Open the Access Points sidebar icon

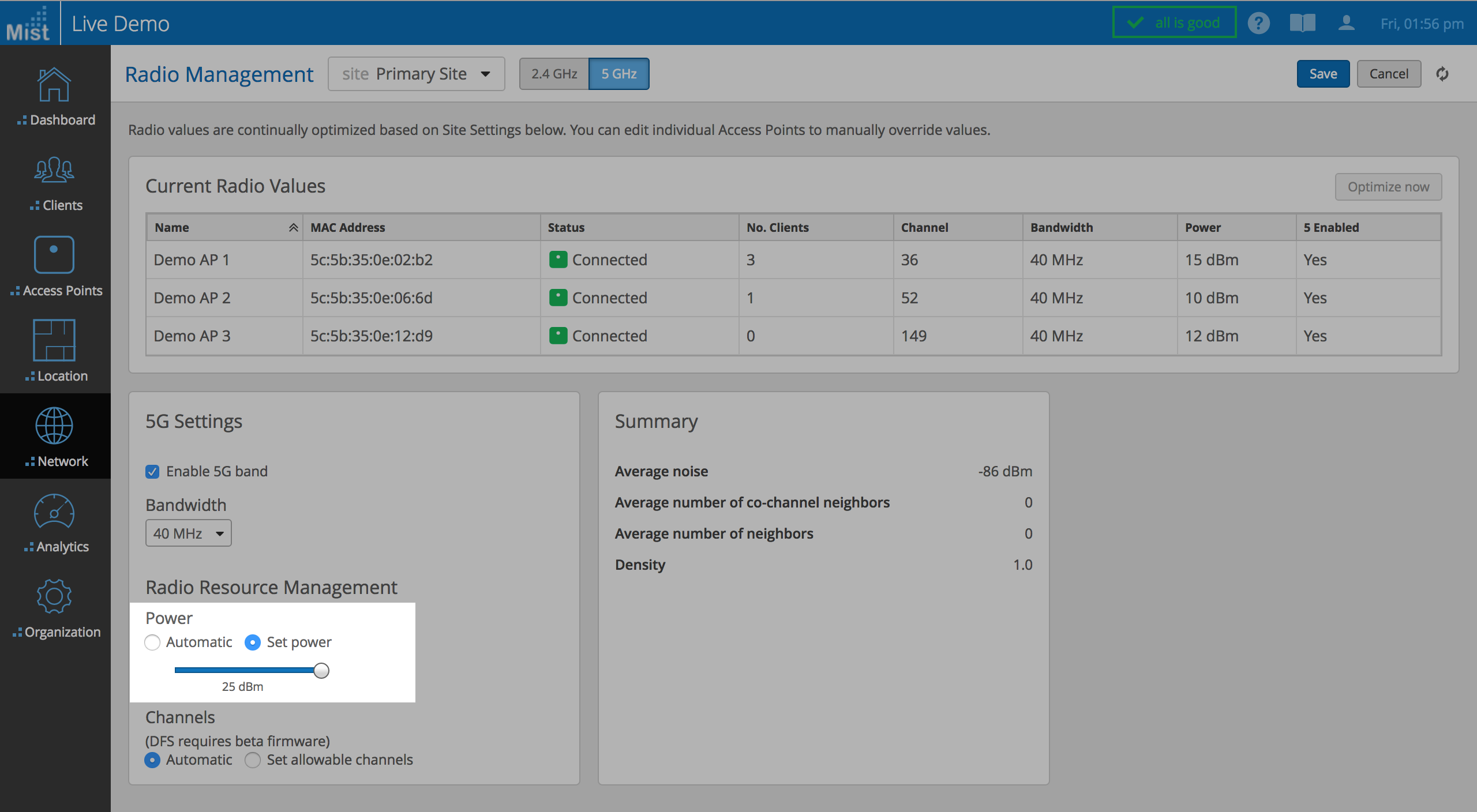(x=54, y=255)
